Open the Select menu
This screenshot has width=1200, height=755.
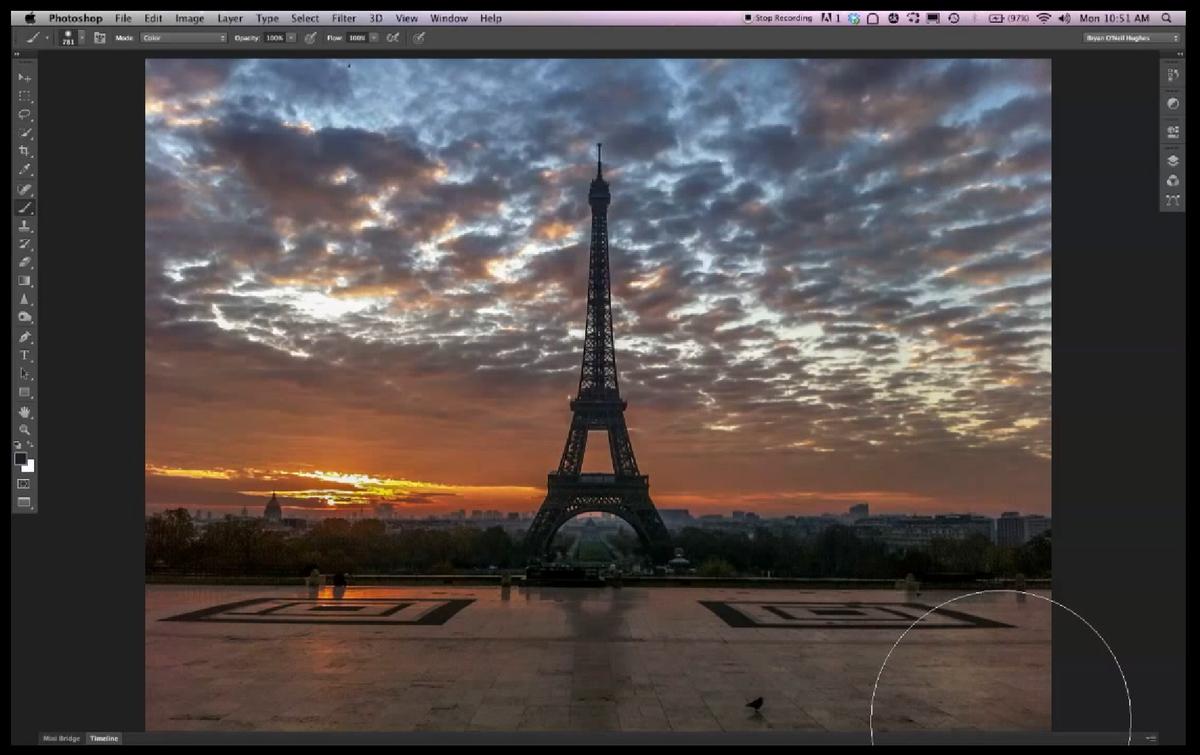tap(305, 18)
